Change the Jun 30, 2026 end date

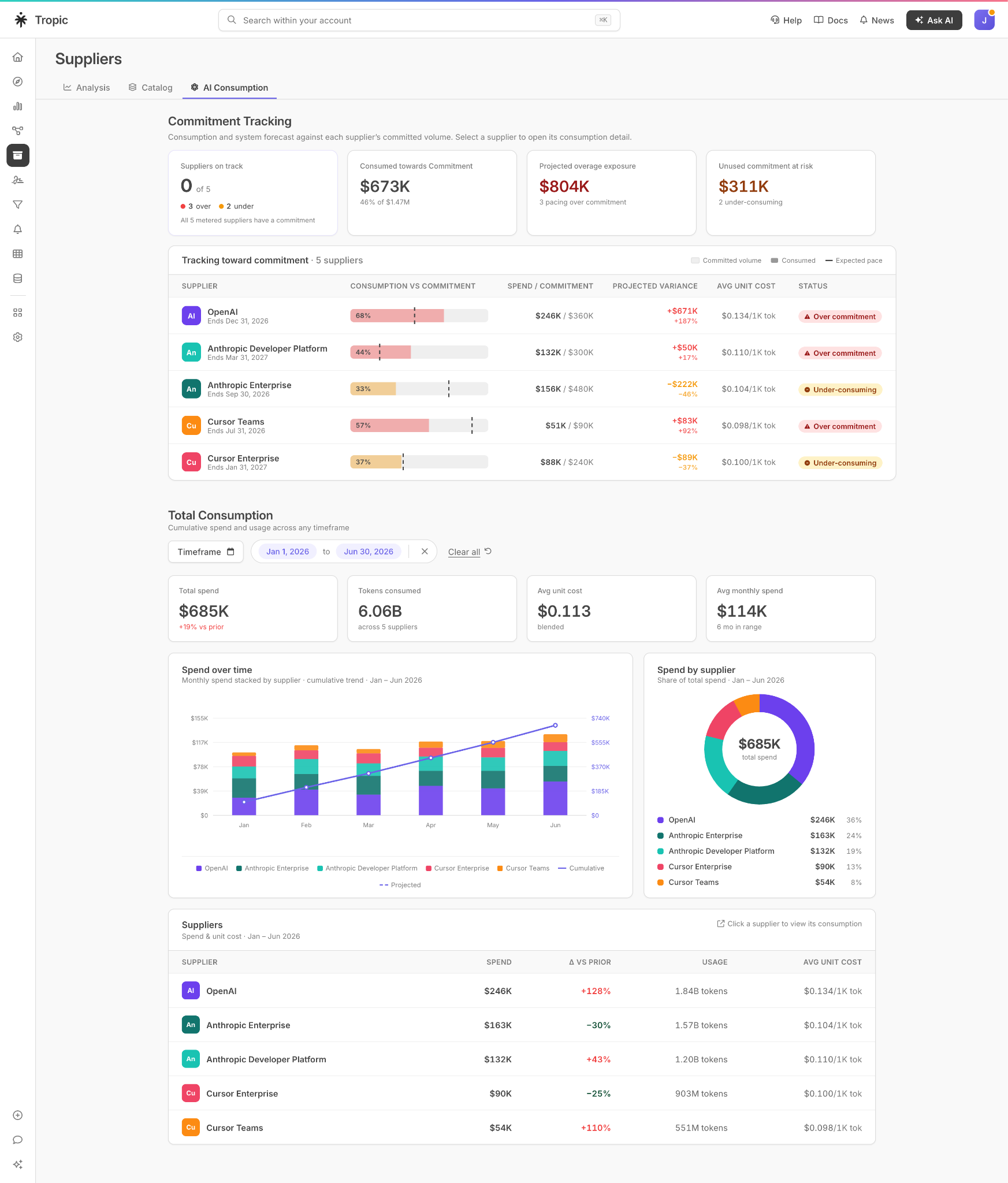(369, 552)
